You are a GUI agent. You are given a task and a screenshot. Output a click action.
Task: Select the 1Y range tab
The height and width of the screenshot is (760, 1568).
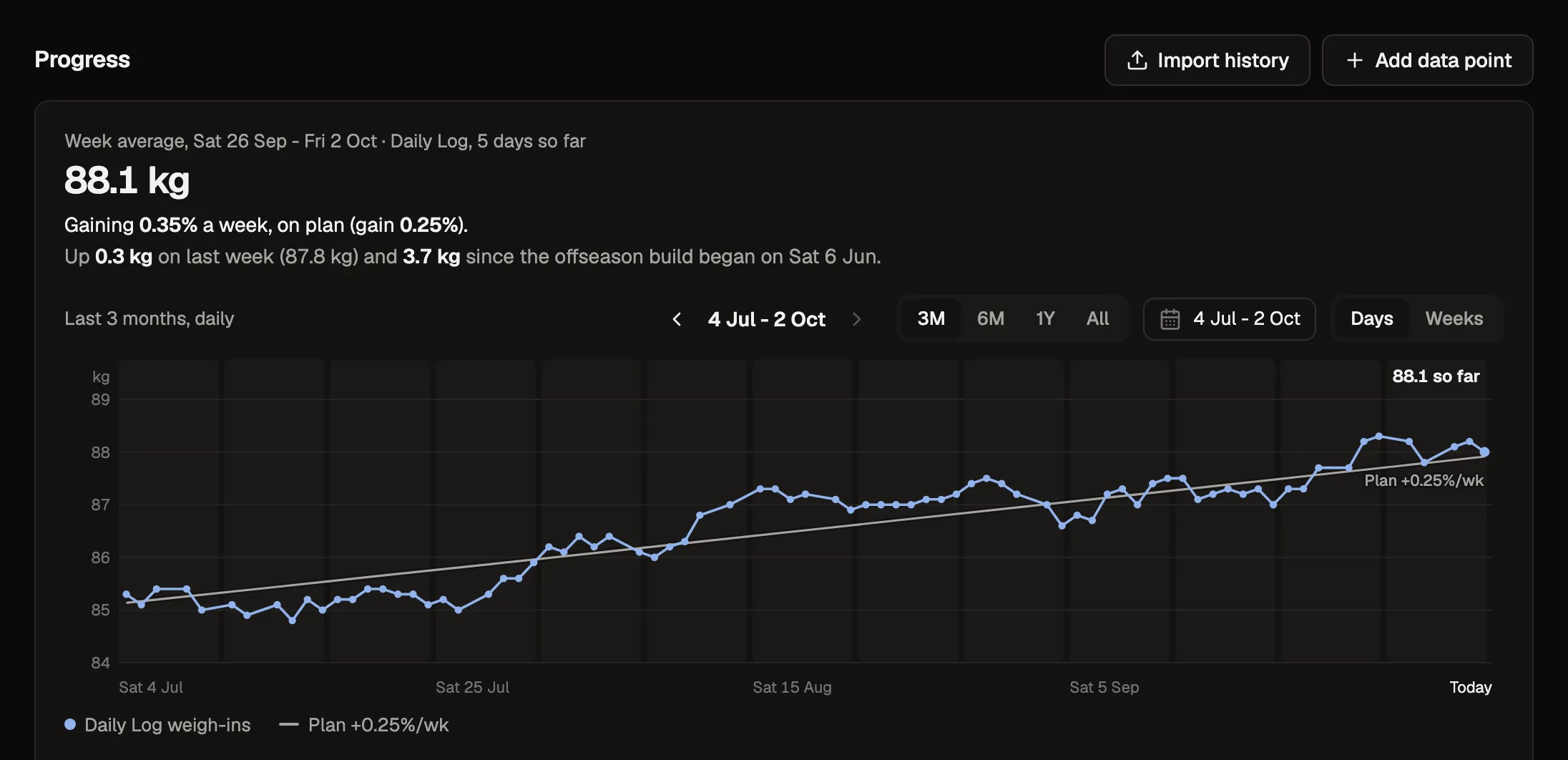[1045, 318]
